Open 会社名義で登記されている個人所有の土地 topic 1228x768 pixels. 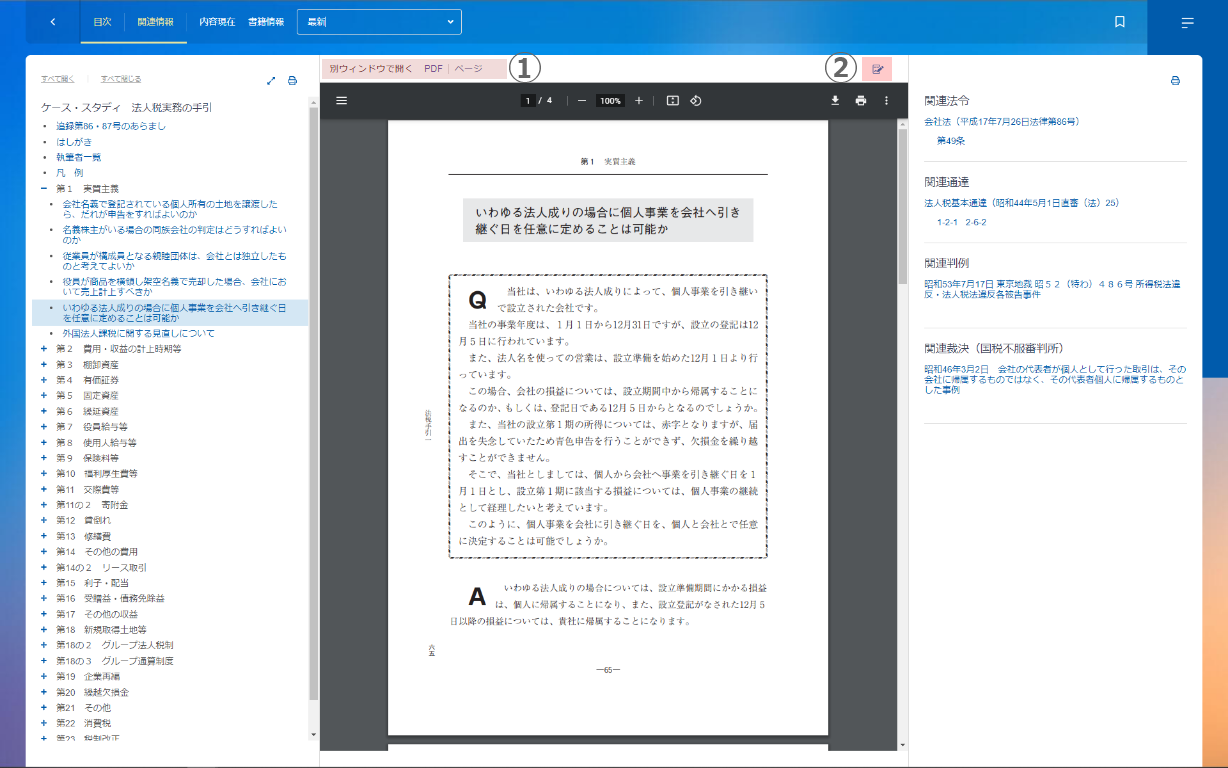170,209
